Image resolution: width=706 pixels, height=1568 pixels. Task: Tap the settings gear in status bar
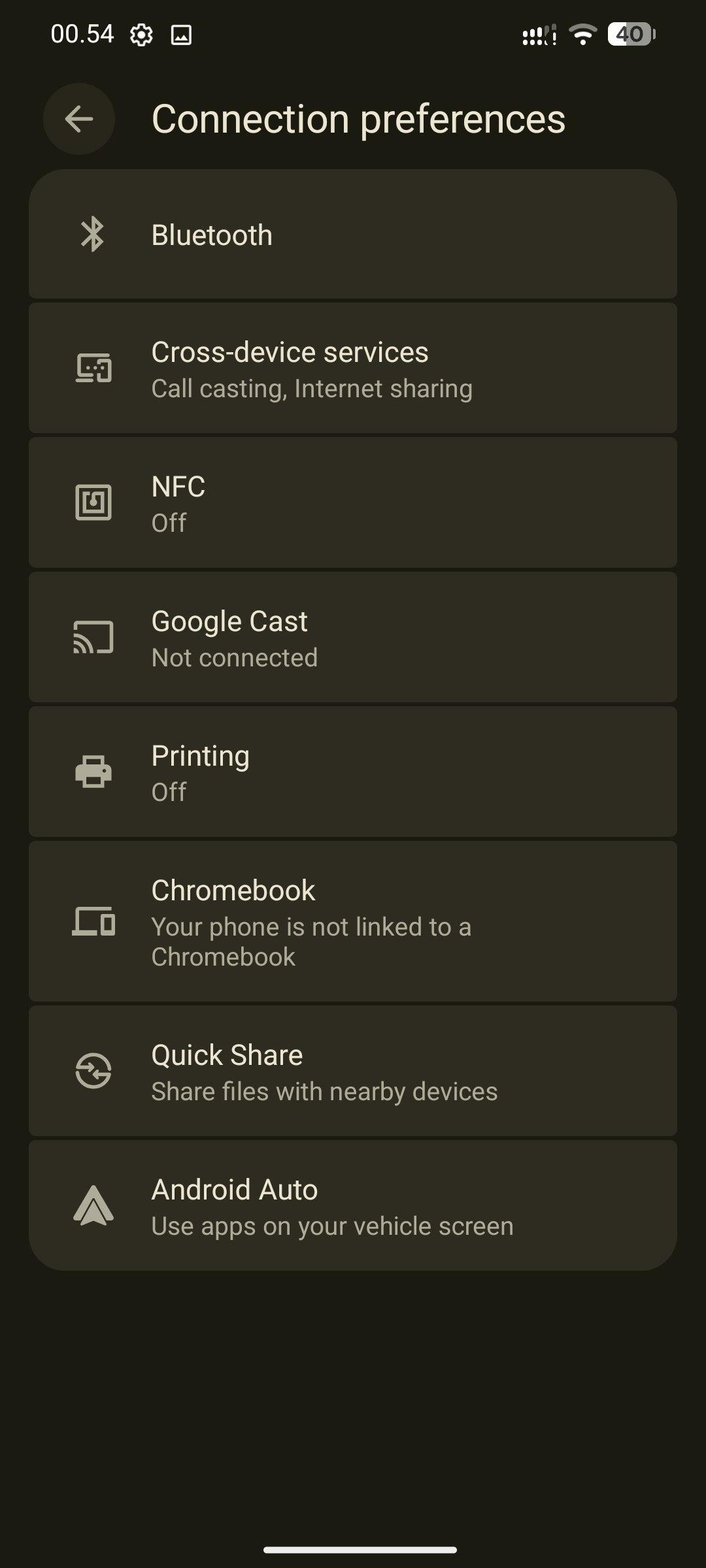pyautogui.click(x=141, y=35)
